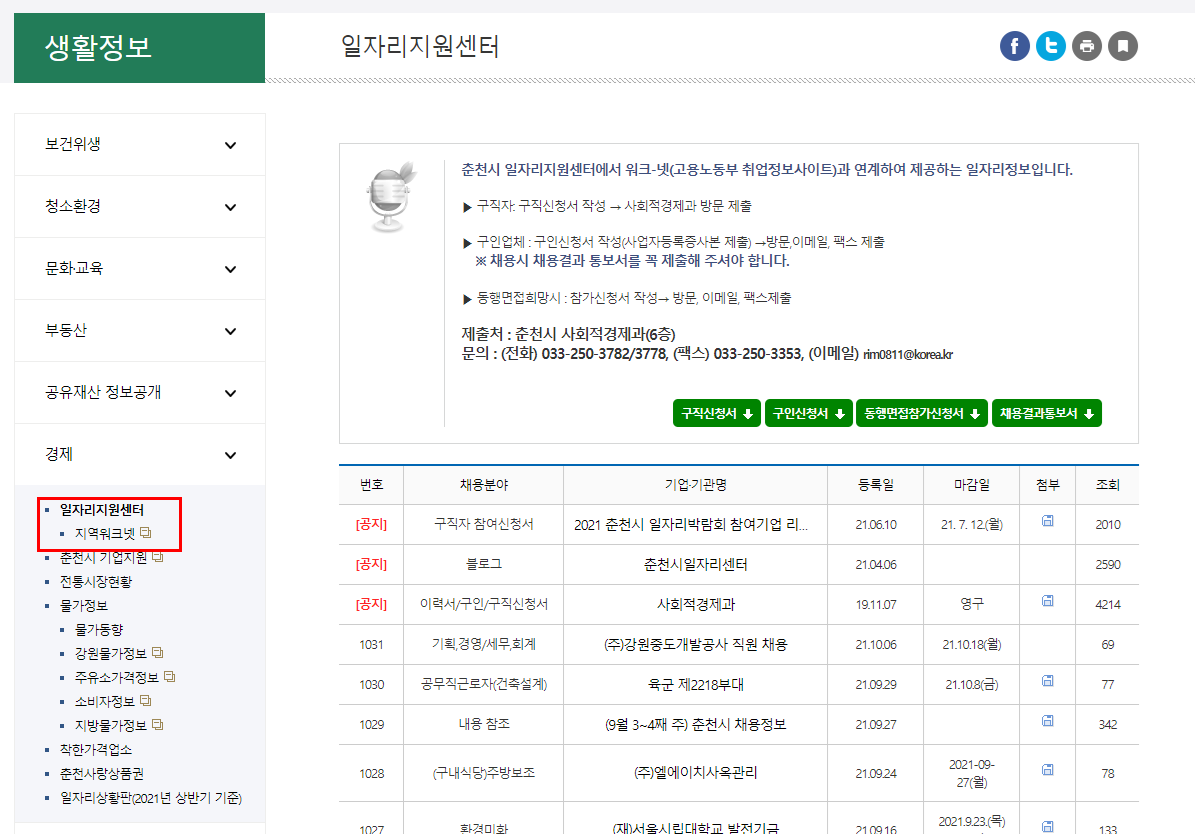Open the 공유재산 정보공개 sidebar menu
Viewport: 1195px width, 834px height.
(x=139, y=393)
